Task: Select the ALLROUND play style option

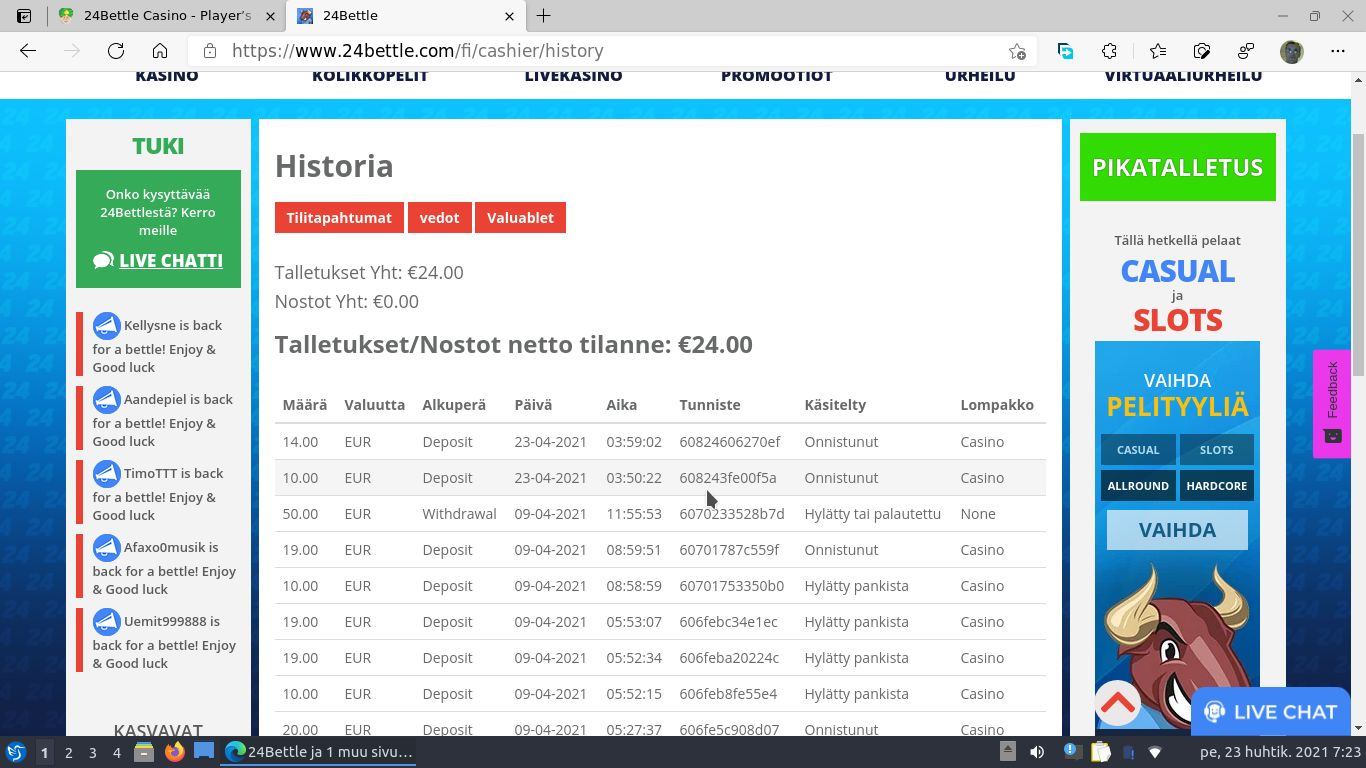Action: (x=1138, y=486)
